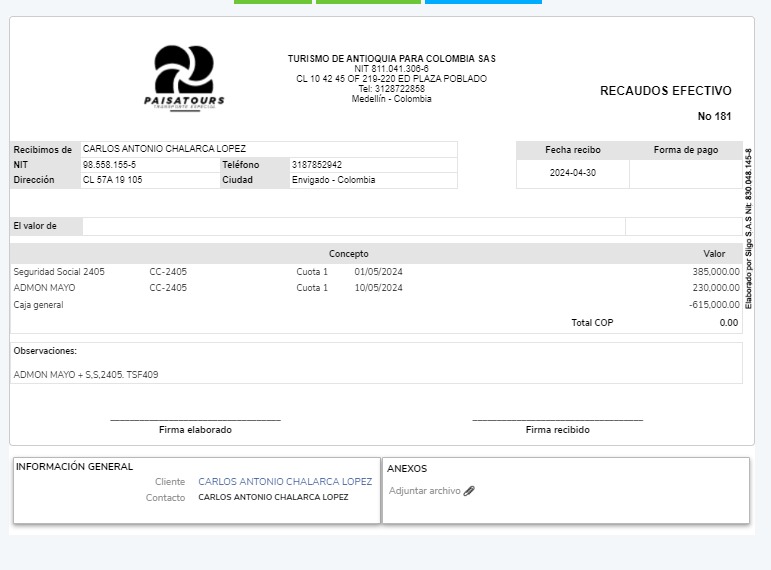
Task: Click the empty Forma de pago cell
Action: click(685, 173)
